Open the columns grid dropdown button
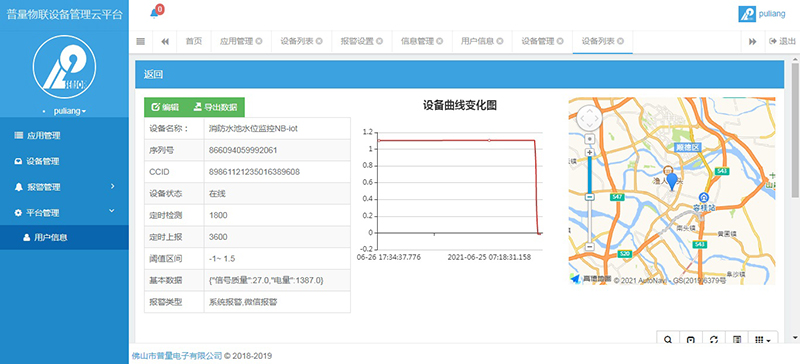This screenshot has width=800, height=364. coord(762,339)
